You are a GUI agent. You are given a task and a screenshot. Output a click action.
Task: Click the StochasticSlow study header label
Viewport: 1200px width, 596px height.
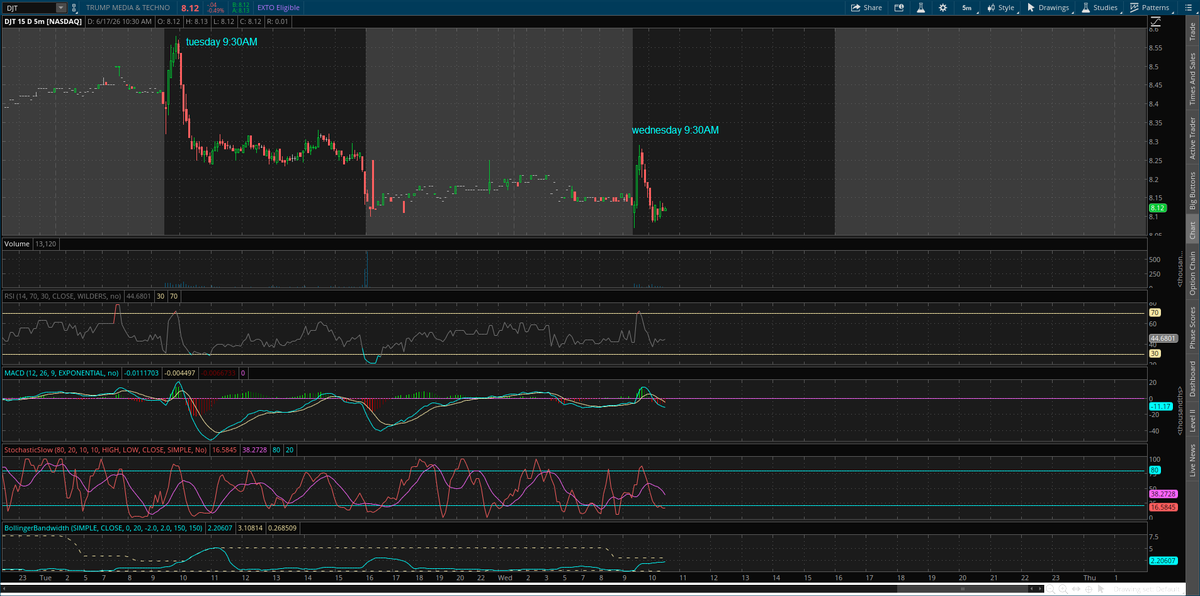[x=108, y=450]
